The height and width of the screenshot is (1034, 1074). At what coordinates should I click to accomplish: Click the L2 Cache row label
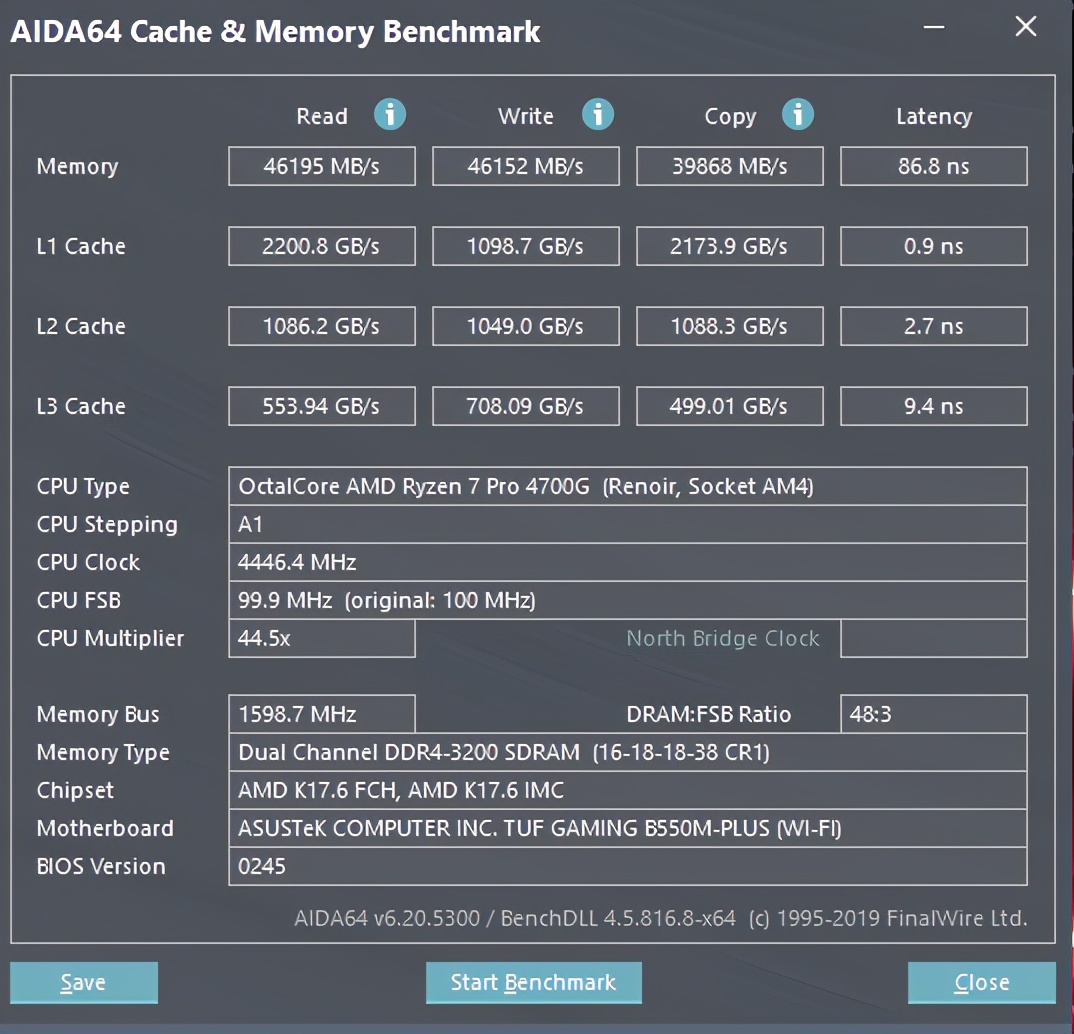click(81, 326)
